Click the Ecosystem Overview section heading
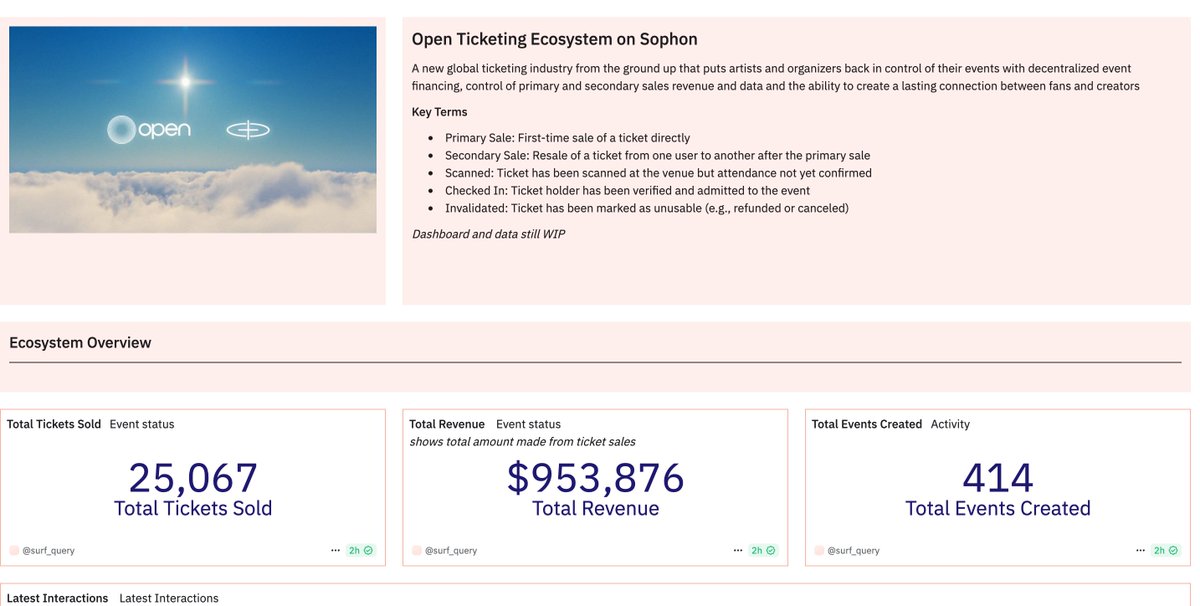 (80, 343)
